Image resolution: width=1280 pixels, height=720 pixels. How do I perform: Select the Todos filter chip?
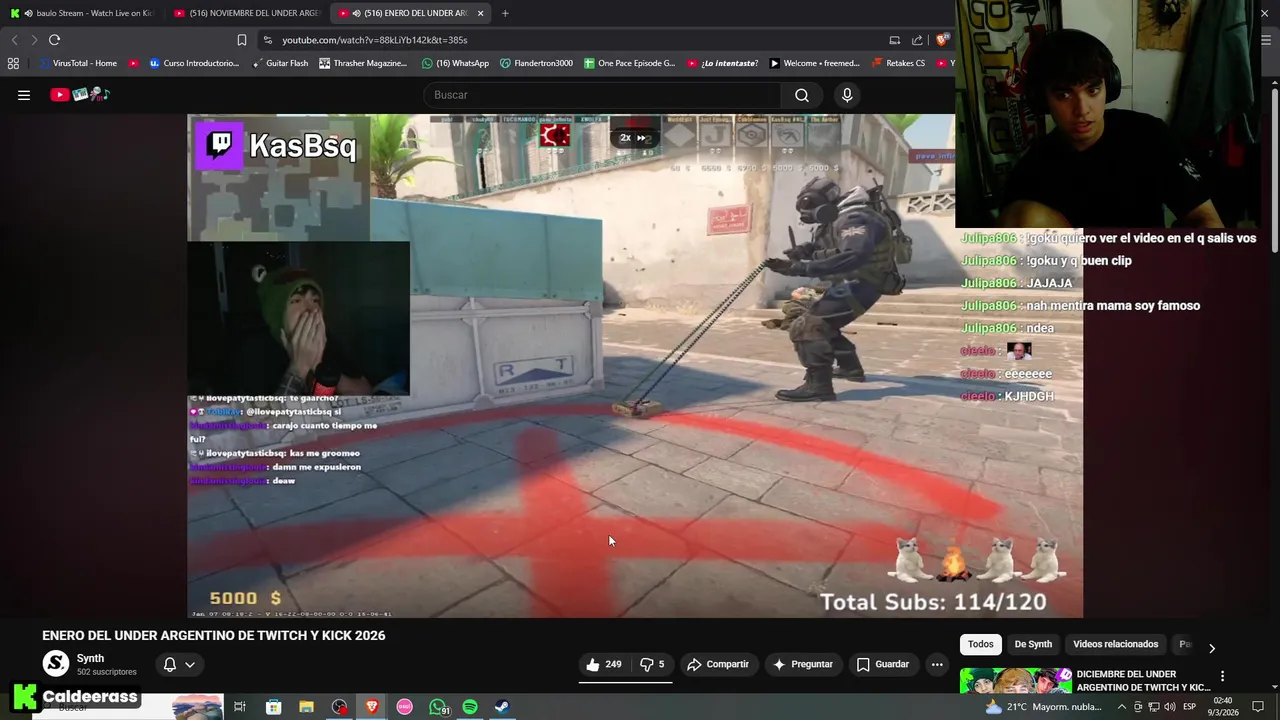tap(981, 645)
